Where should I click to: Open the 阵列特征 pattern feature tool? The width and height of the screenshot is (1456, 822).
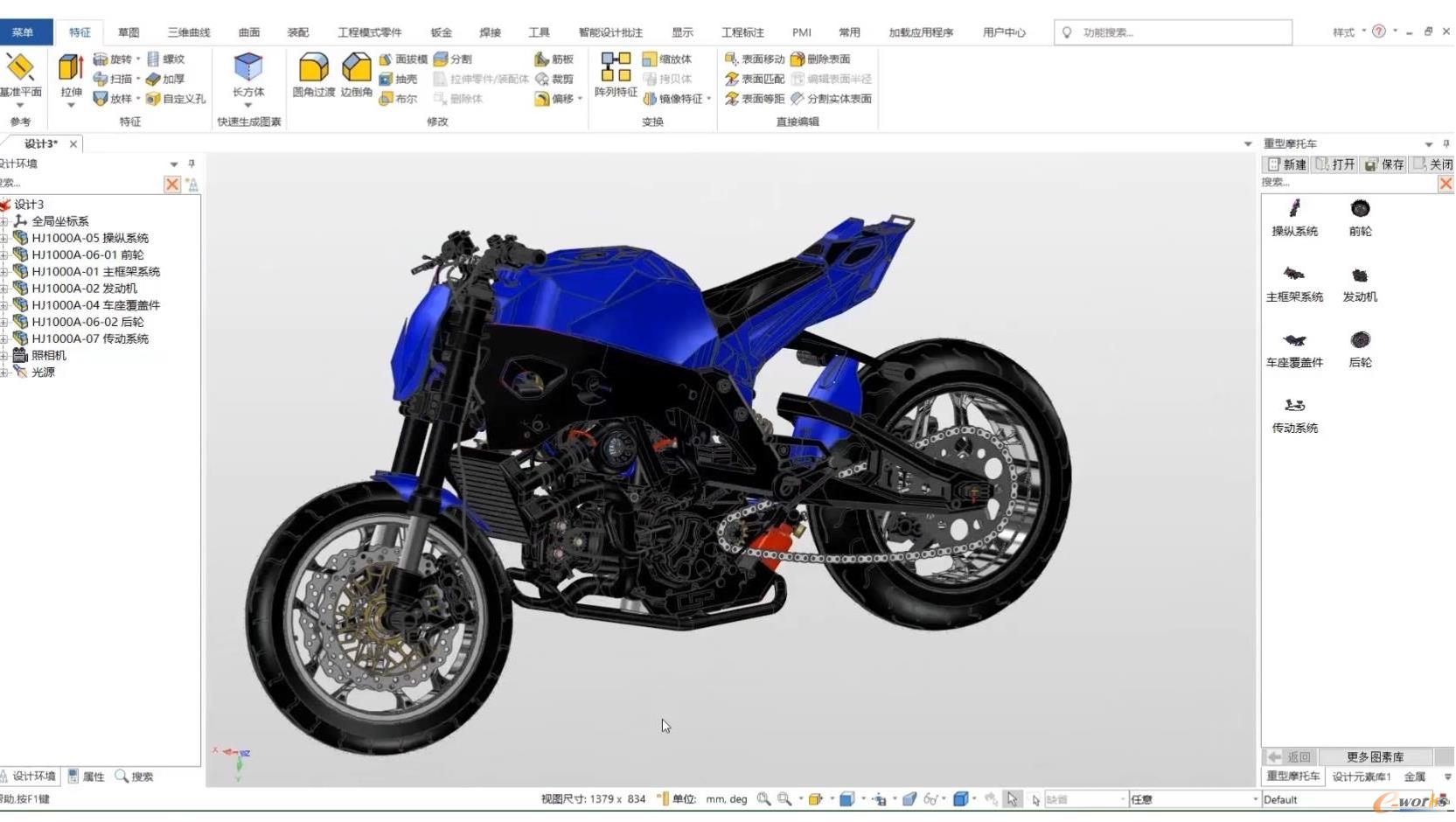(x=616, y=73)
